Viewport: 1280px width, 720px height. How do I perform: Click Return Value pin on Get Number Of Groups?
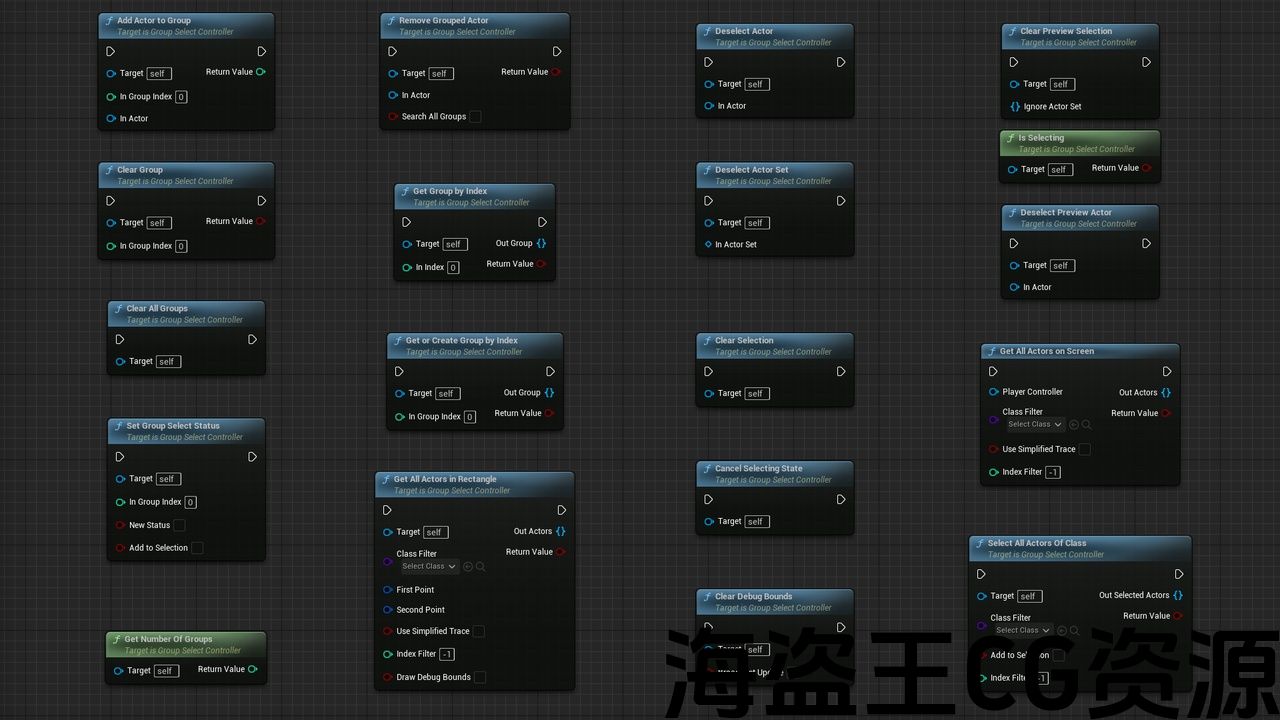(252, 670)
